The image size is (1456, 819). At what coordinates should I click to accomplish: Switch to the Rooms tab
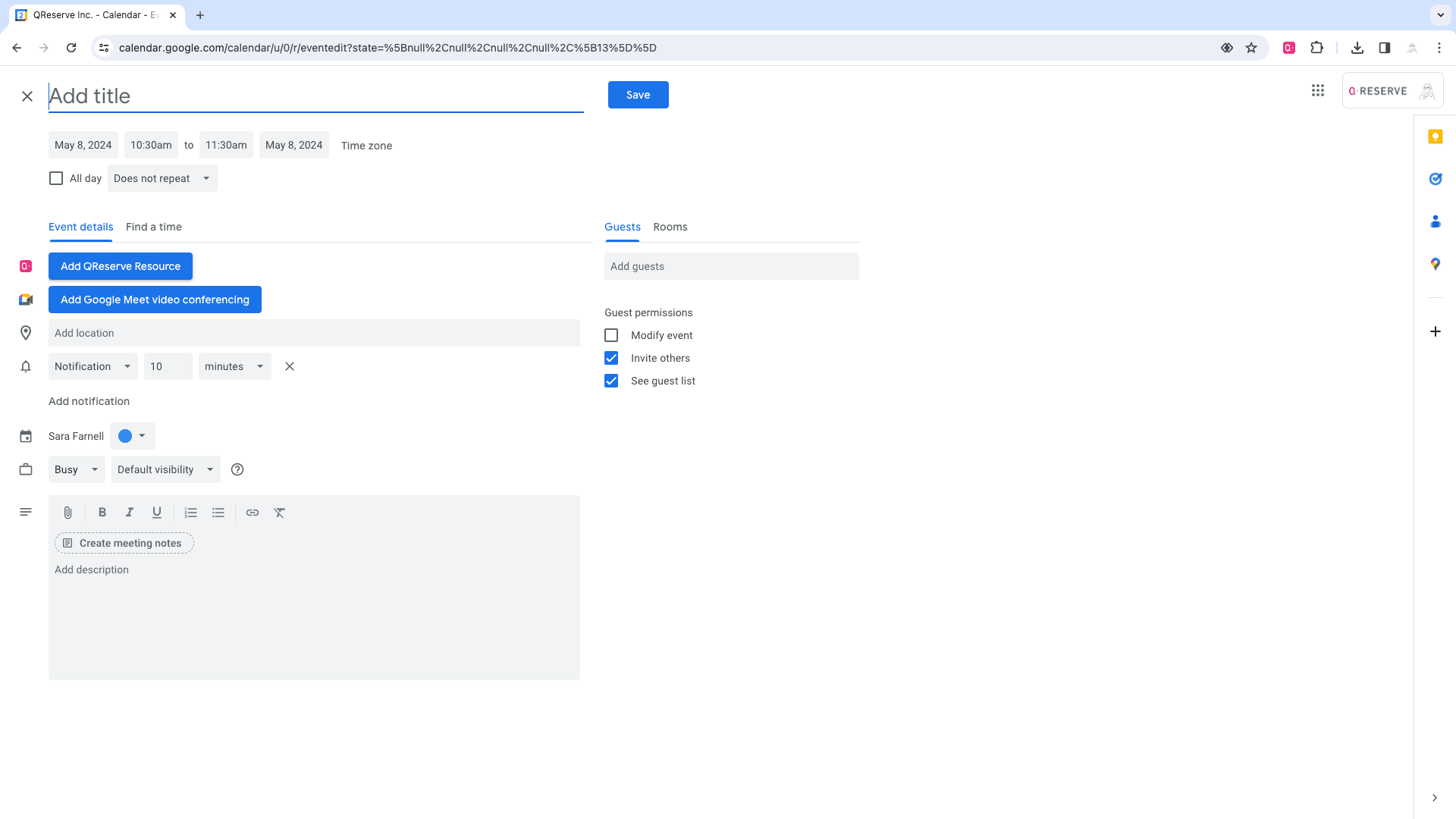click(x=670, y=227)
